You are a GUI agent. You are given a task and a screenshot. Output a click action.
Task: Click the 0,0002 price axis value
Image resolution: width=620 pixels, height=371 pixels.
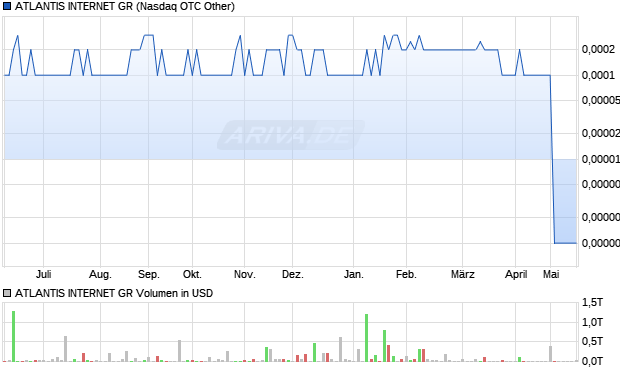click(598, 49)
